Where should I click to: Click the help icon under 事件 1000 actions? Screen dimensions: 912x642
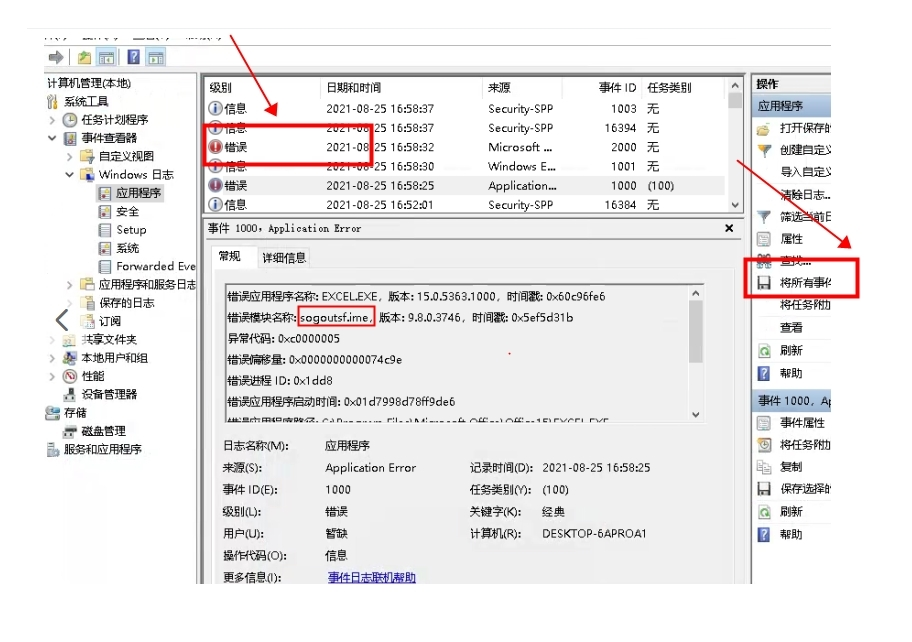click(764, 534)
